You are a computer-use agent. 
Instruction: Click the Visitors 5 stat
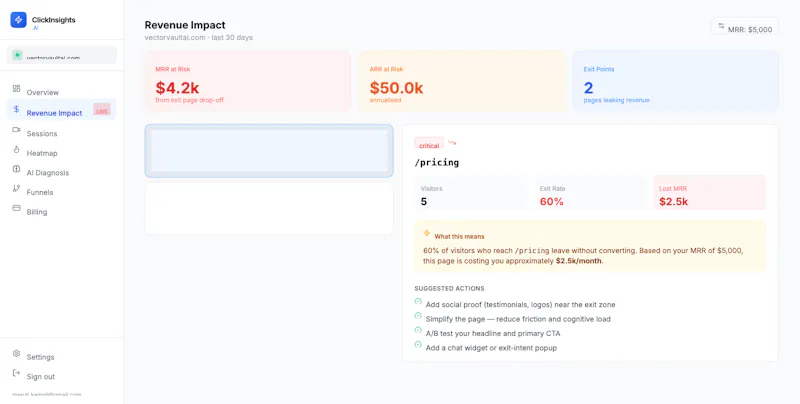pos(471,193)
